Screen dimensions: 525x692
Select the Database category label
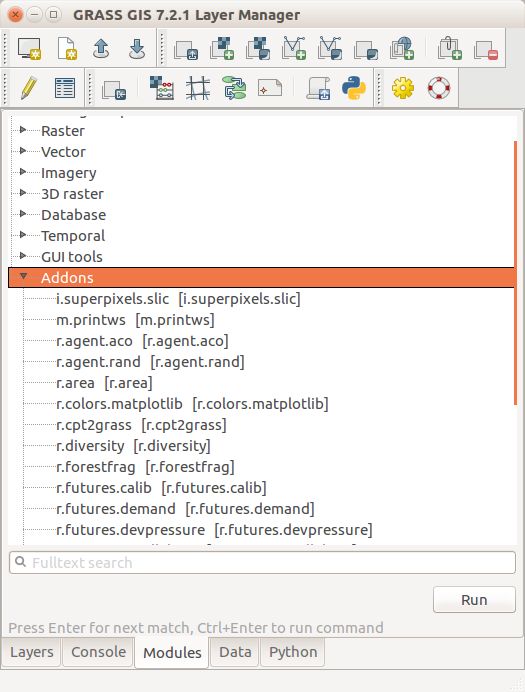tap(73, 215)
